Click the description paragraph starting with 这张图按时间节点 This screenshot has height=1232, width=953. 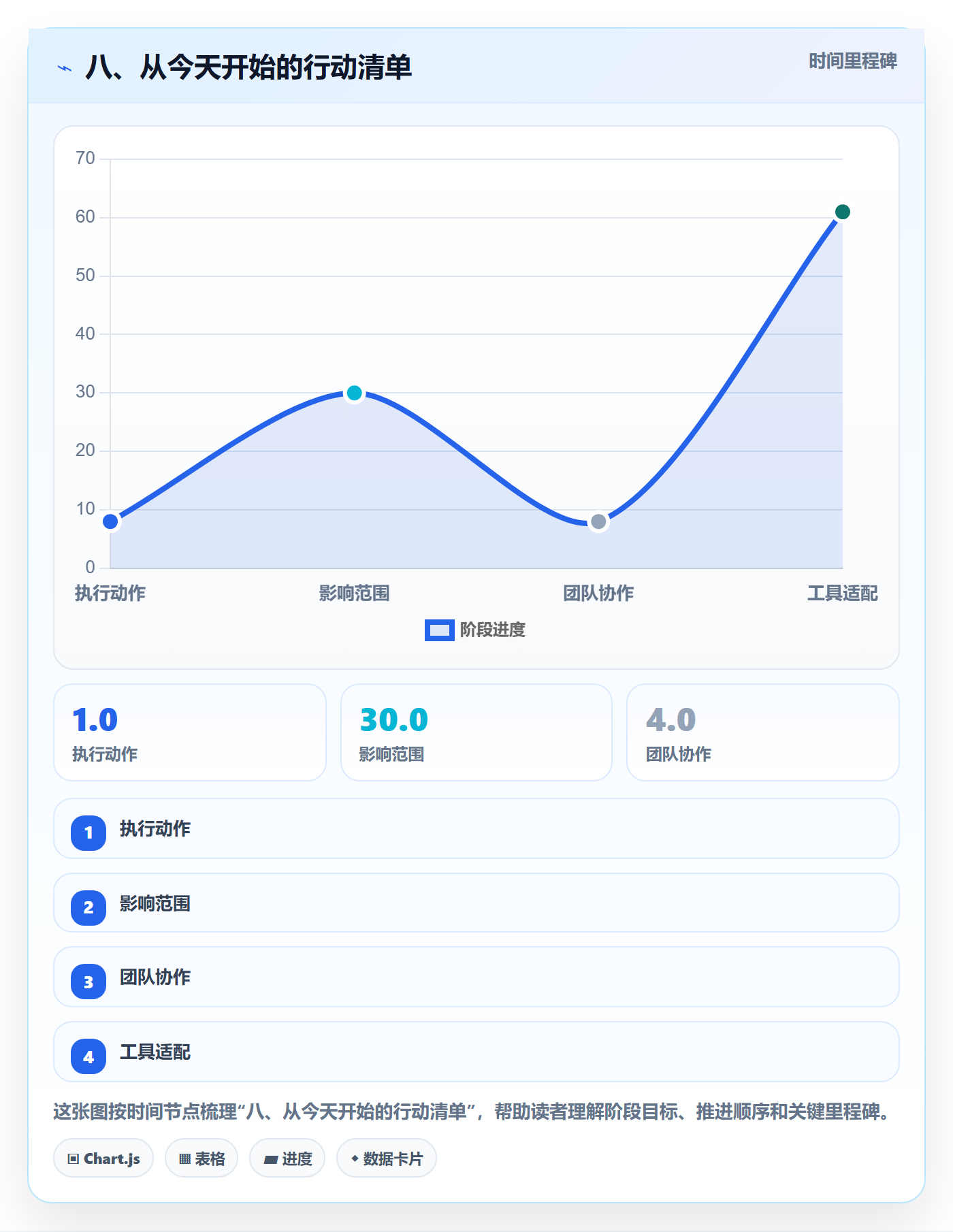tap(472, 1112)
